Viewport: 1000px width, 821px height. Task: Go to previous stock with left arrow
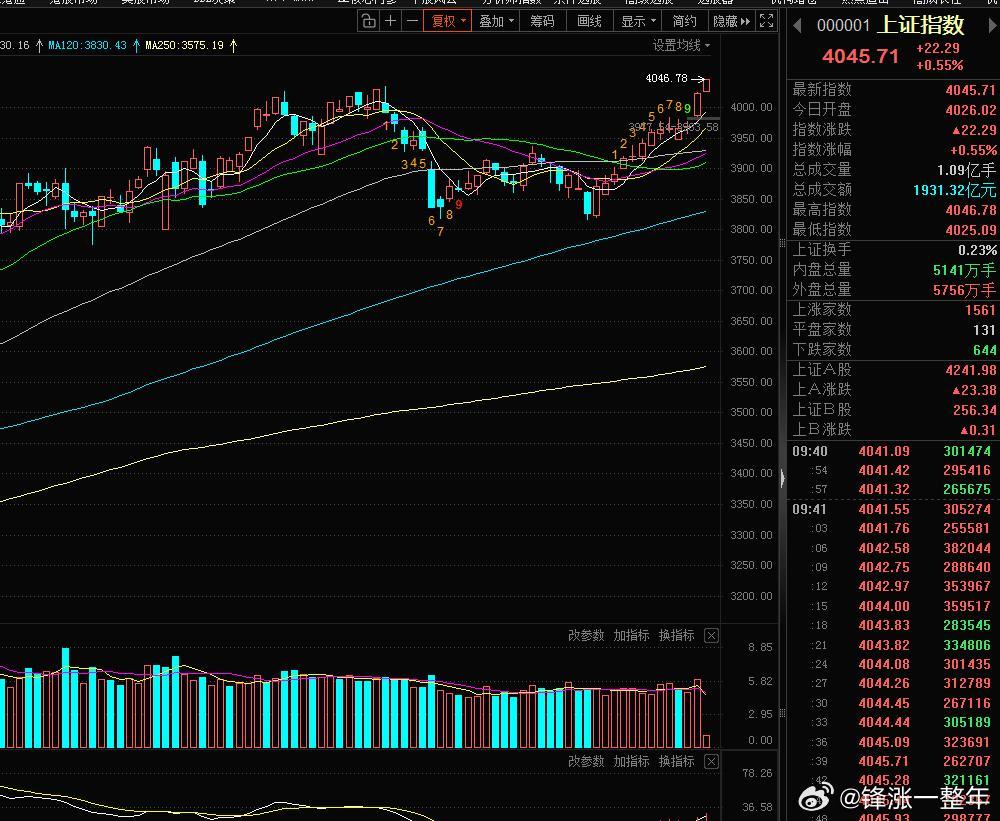(797, 26)
